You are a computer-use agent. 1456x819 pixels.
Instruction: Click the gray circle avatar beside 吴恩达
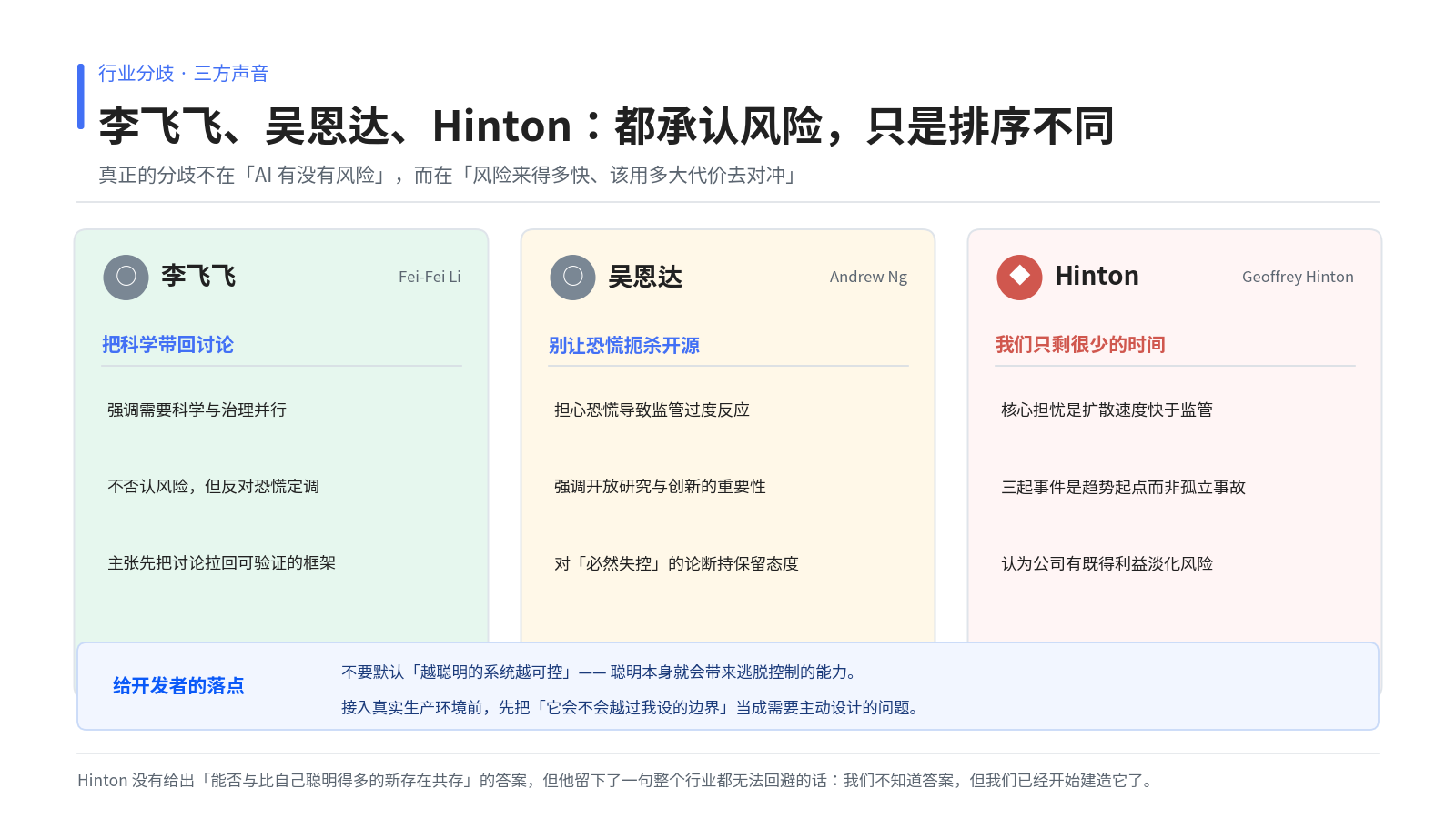coord(572,278)
